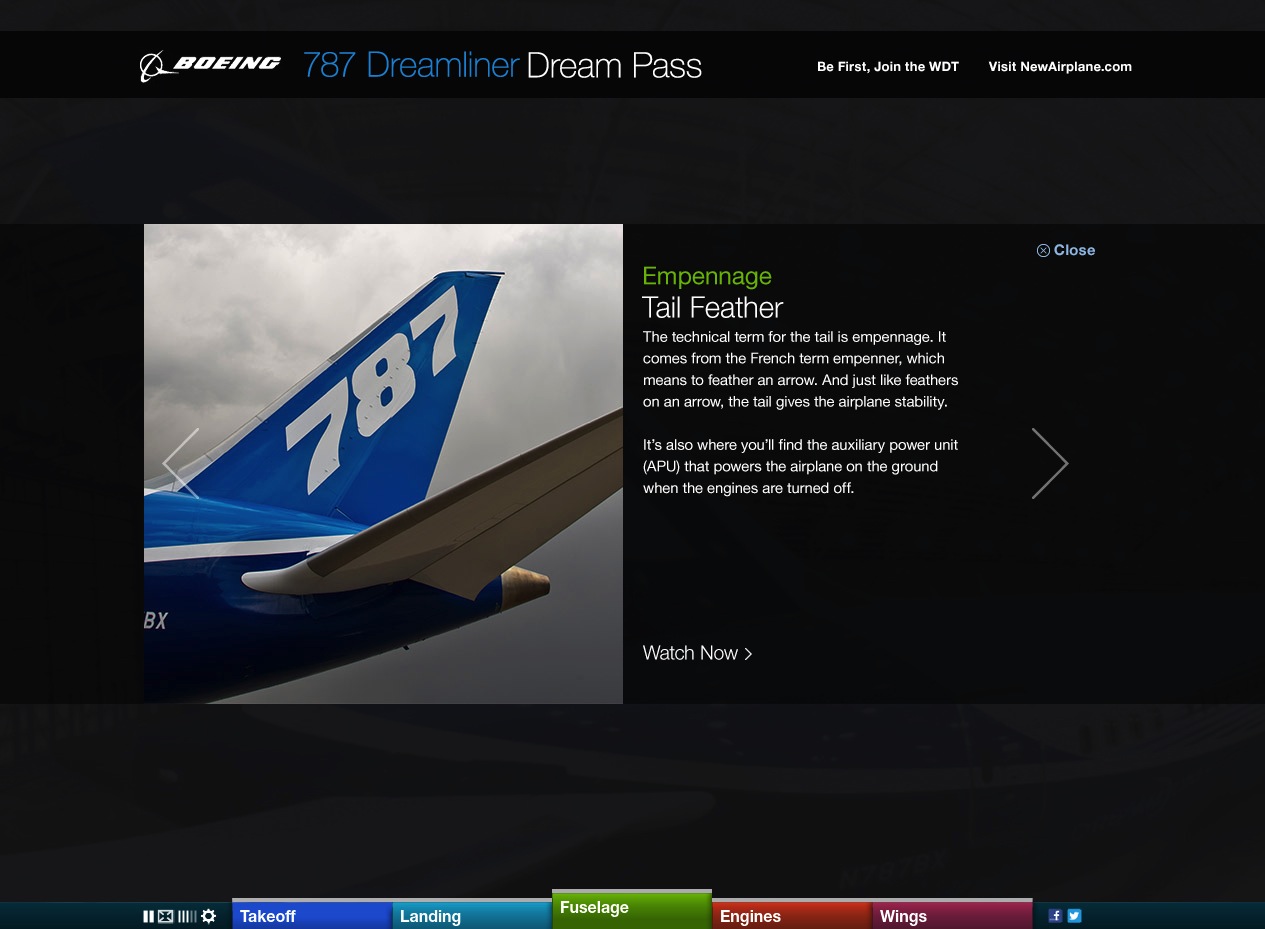The height and width of the screenshot is (929, 1265).
Task: Share on Twitter via the bird icon
Action: (x=1074, y=915)
